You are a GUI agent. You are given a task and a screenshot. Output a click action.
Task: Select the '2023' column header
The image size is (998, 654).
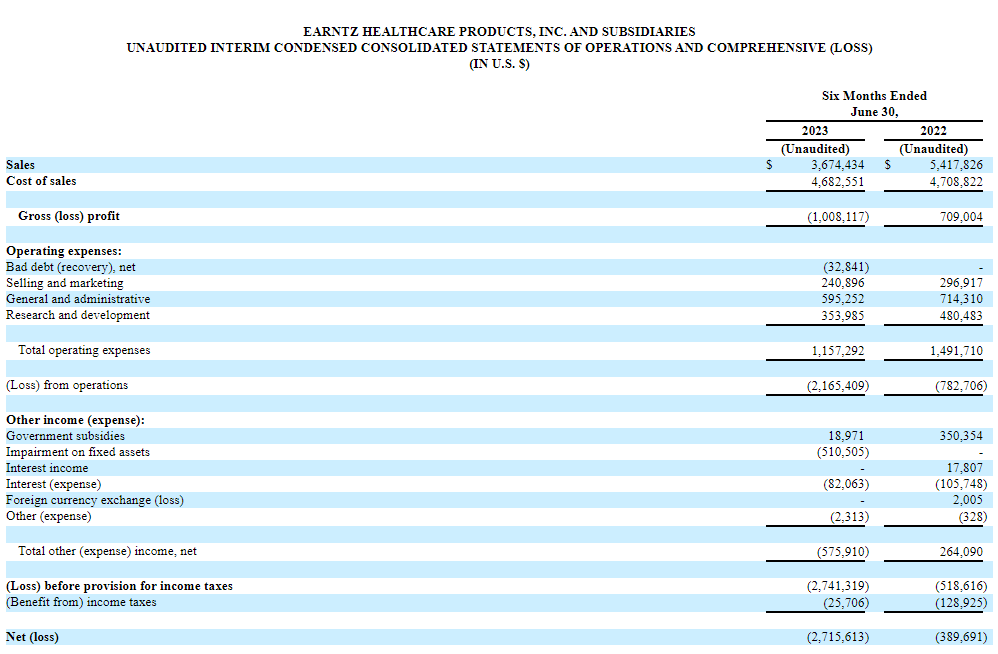(x=815, y=130)
